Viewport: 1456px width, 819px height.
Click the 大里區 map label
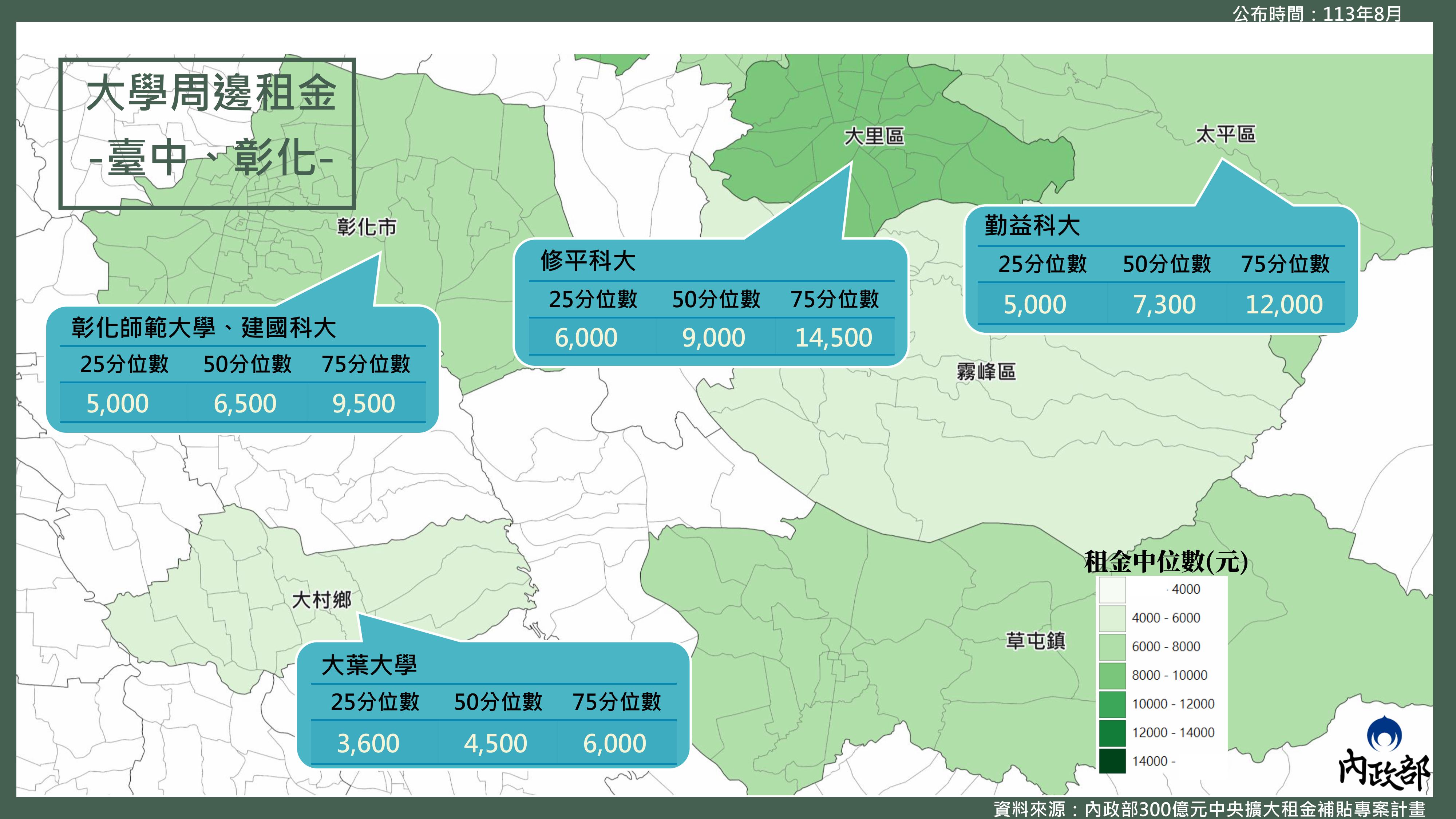click(874, 136)
